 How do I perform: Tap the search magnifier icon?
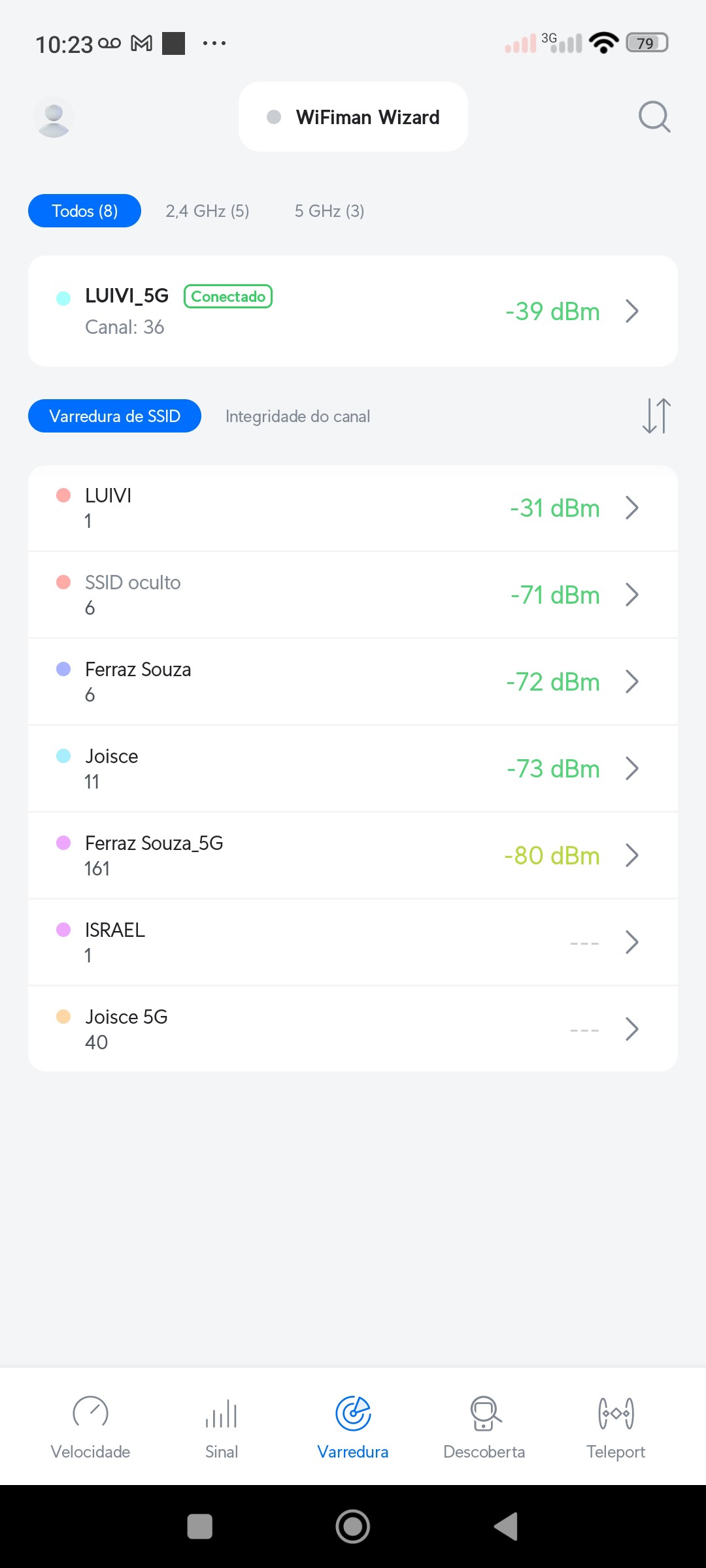654,117
